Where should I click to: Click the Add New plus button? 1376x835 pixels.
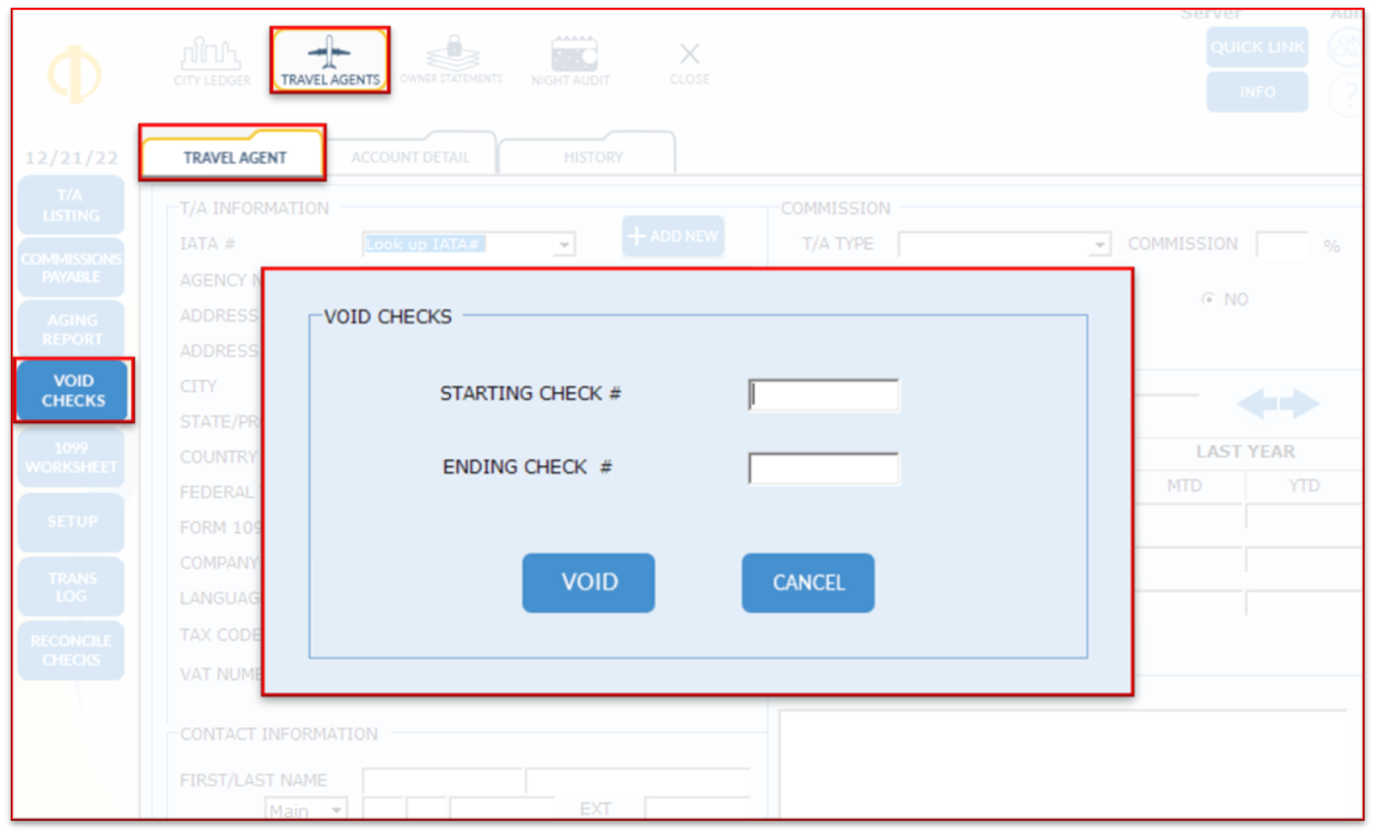pyautogui.click(x=673, y=237)
